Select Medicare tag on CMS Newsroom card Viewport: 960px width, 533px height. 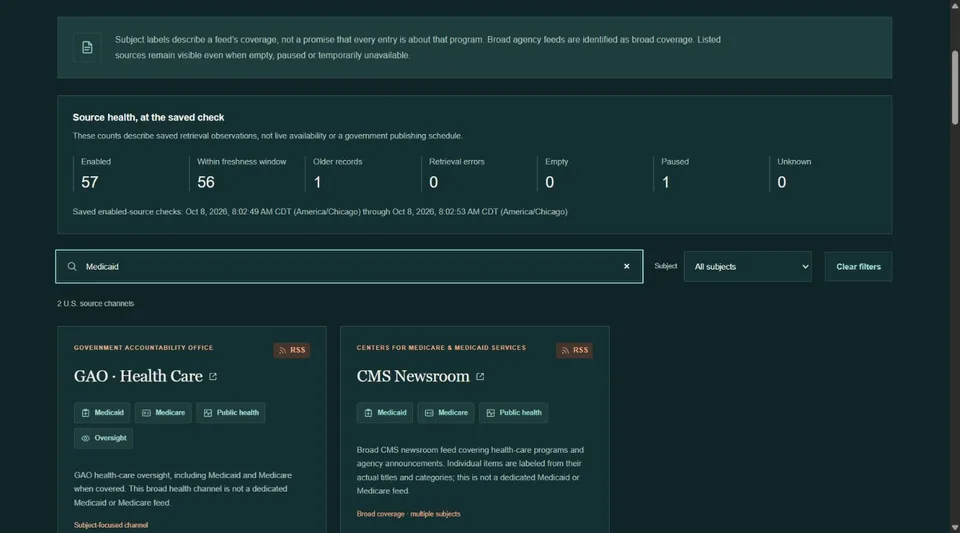(446, 412)
